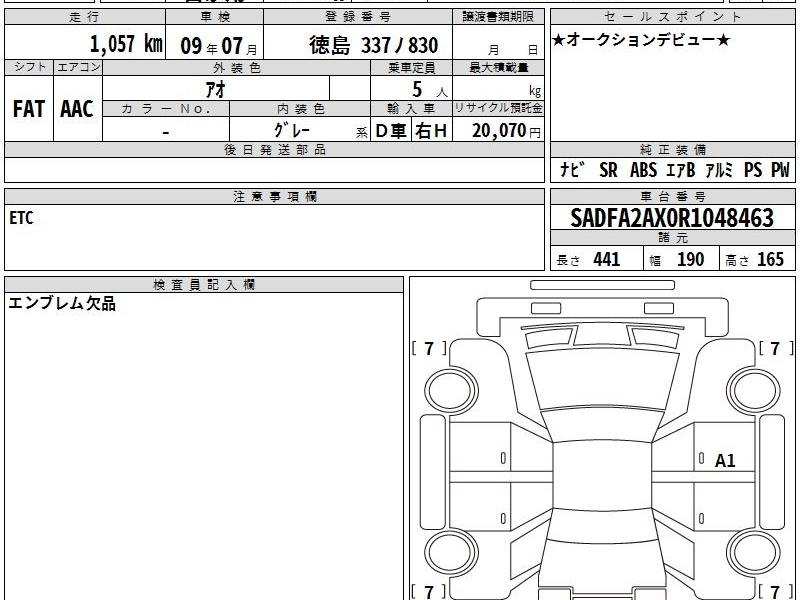Click the 右H steering cell
This screenshot has height=600, width=800.
(431, 131)
